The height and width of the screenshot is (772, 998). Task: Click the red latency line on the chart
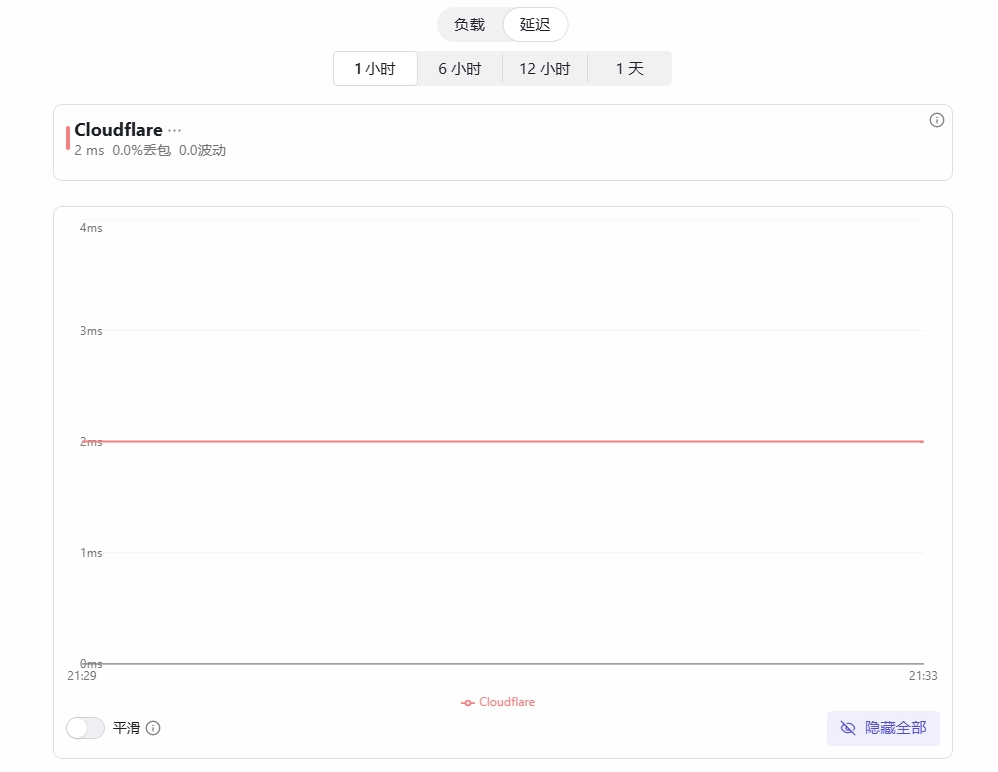(500, 440)
